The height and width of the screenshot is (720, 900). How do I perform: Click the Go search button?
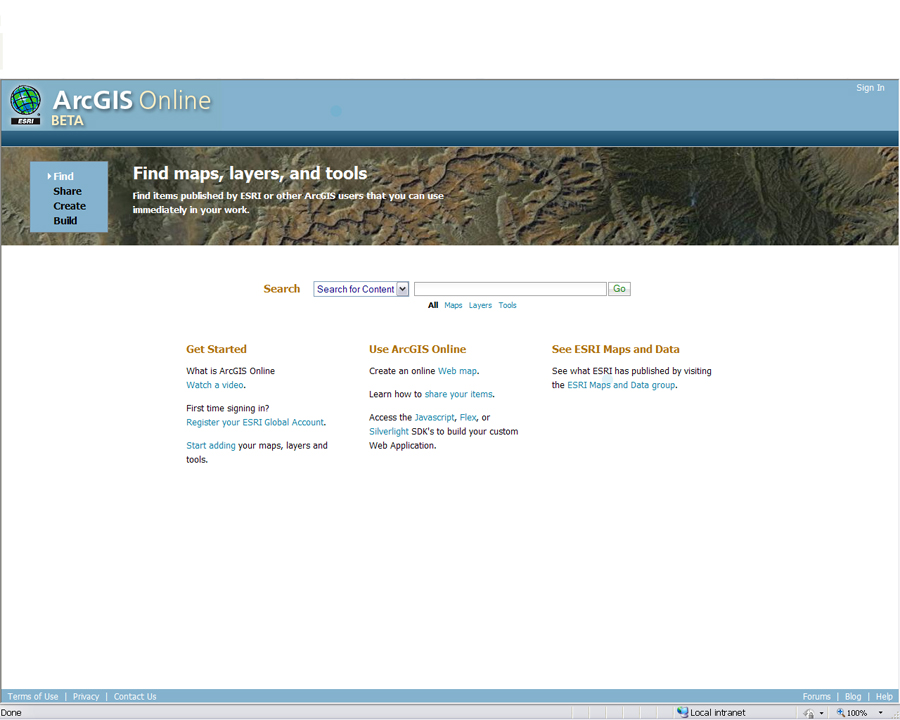(x=619, y=289)
